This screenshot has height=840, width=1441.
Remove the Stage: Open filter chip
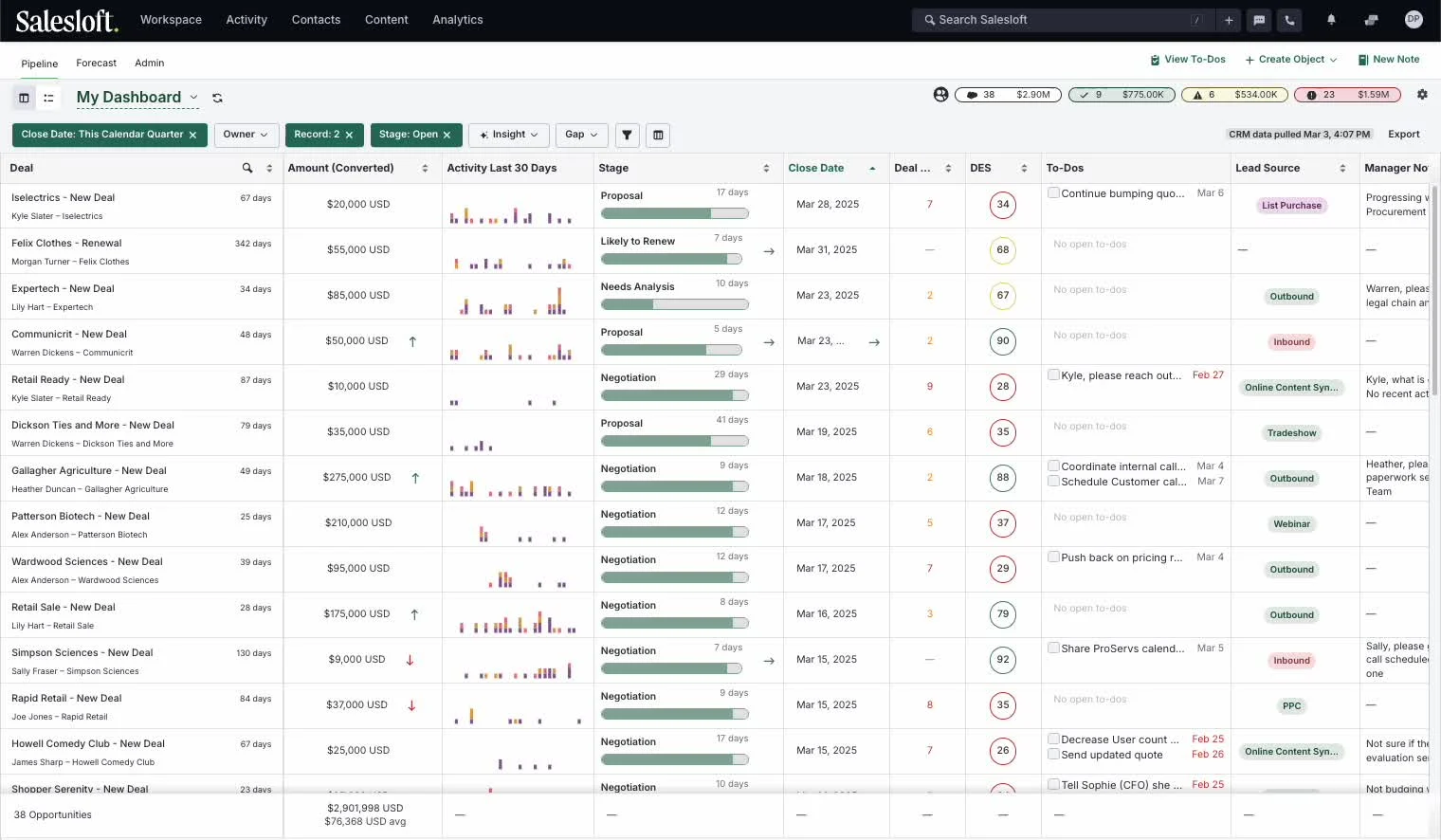447,135
